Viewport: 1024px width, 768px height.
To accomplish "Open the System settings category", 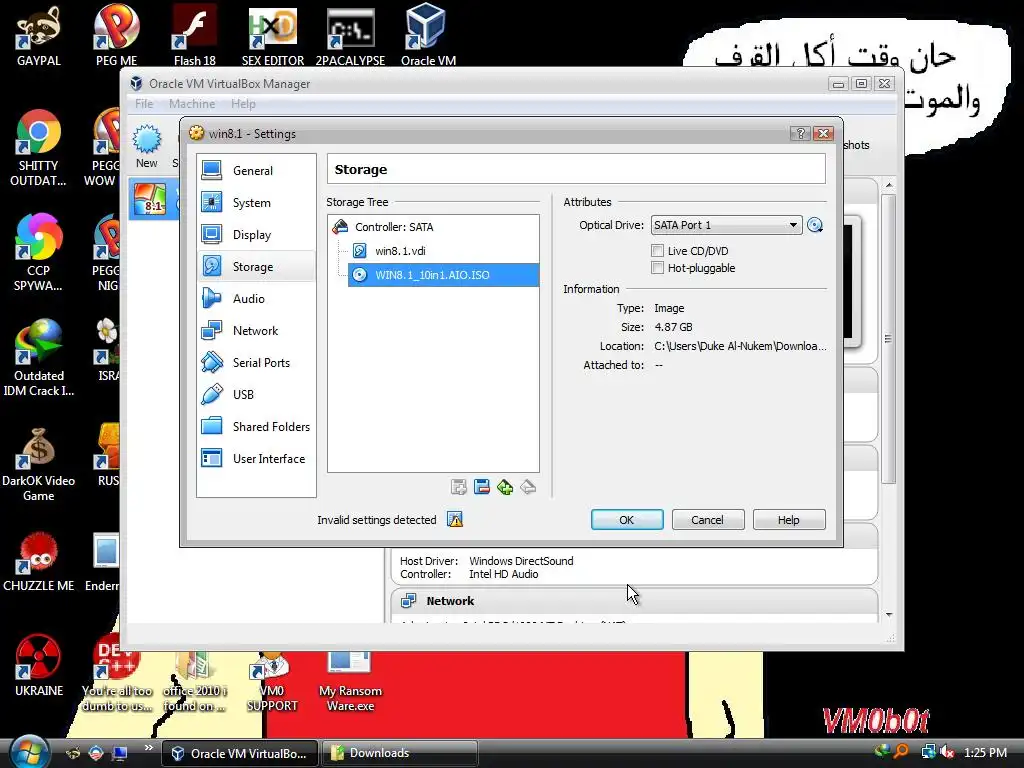I will tap(255, 202).
